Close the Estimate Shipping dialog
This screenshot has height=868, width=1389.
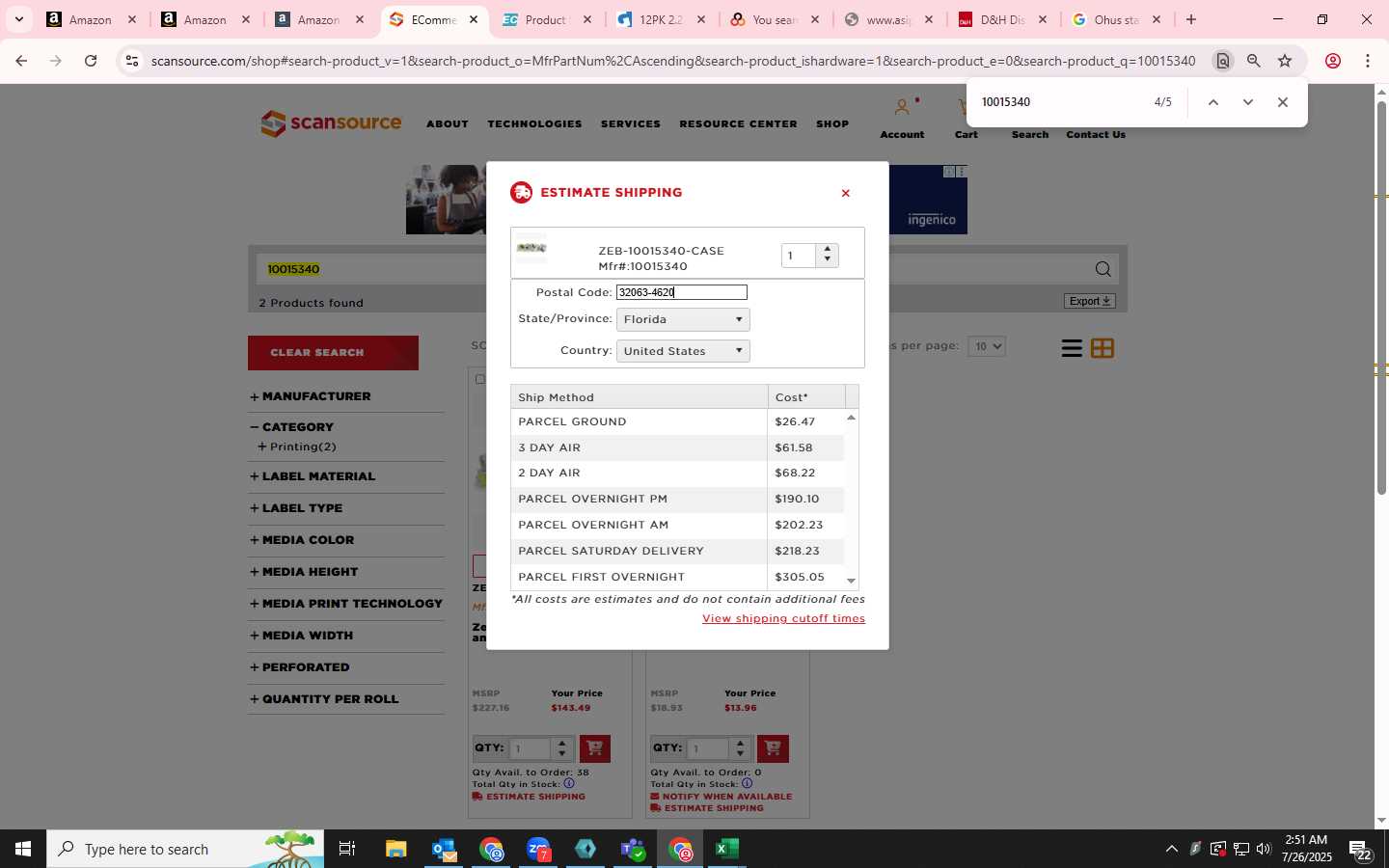[x=846, y=193]
